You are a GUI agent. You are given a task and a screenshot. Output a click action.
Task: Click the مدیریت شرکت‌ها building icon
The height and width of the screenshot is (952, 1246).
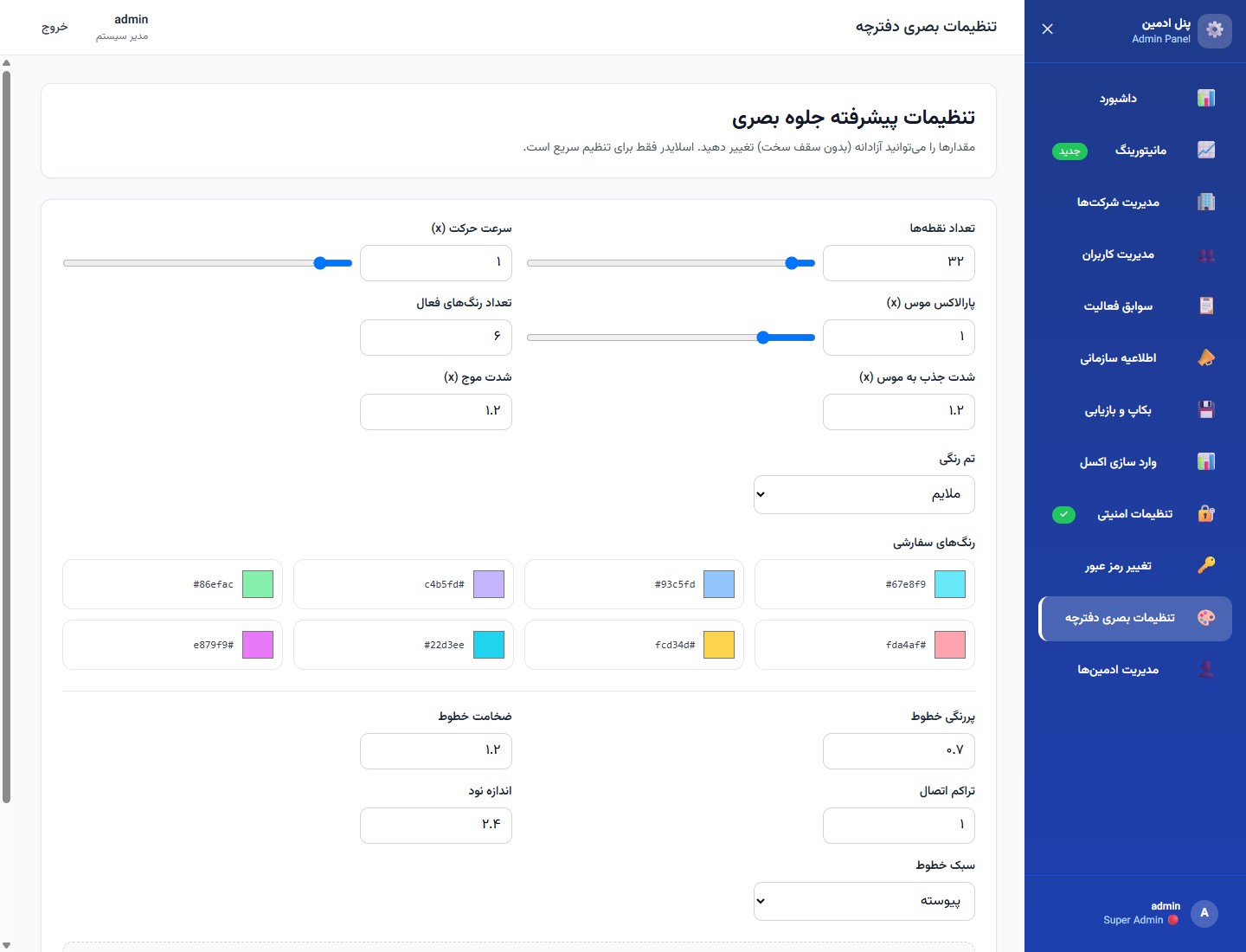1206,203
